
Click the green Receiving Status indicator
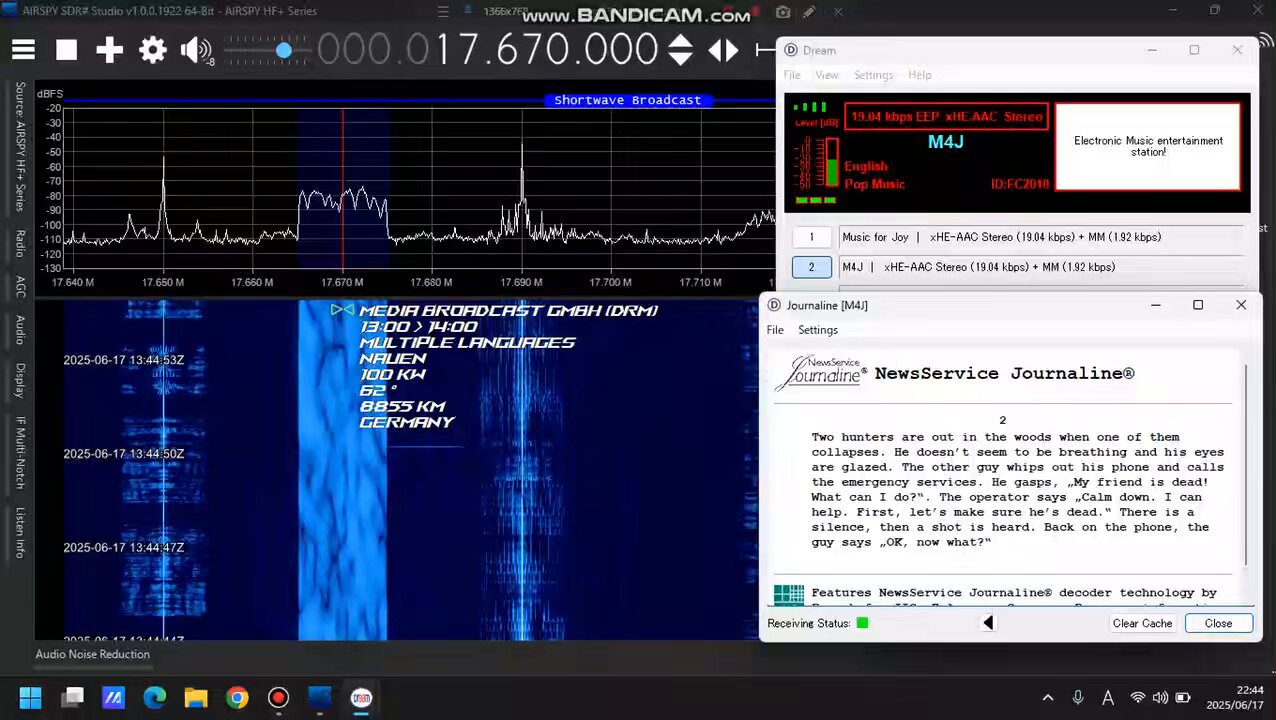click(862, 623)
